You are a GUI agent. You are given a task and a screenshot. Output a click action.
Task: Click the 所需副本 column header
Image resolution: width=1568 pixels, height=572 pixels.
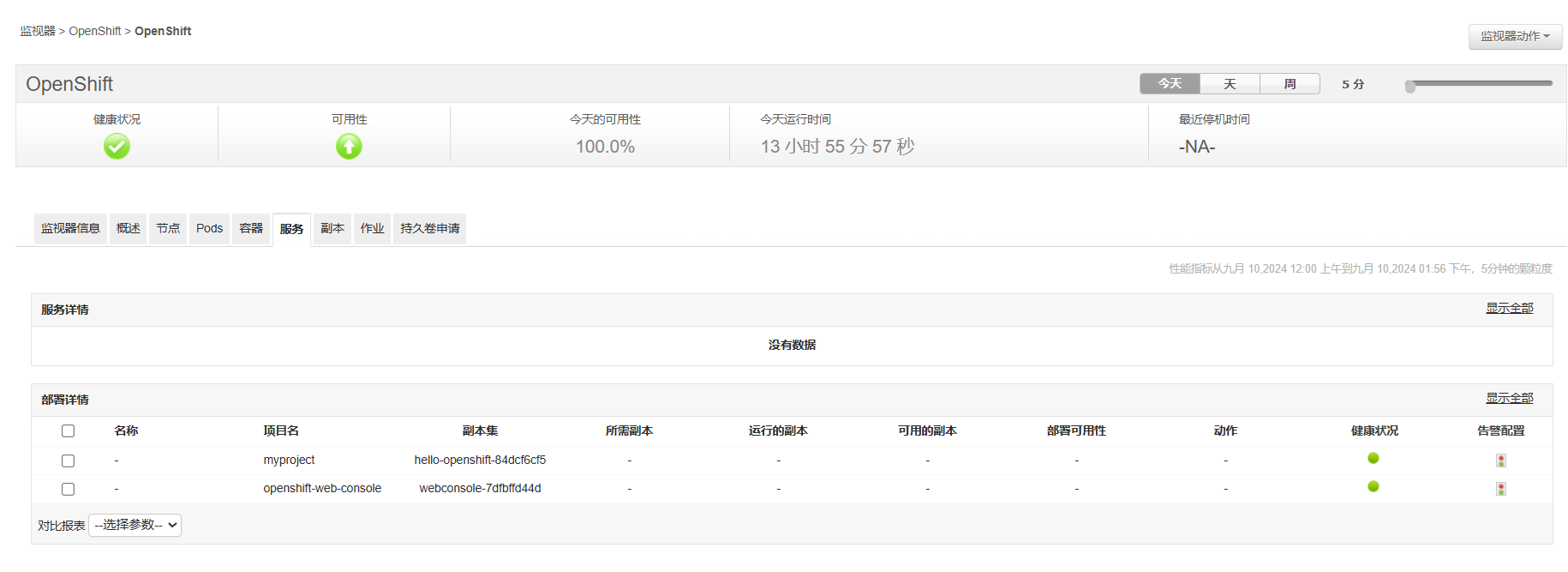click(629, 431)
